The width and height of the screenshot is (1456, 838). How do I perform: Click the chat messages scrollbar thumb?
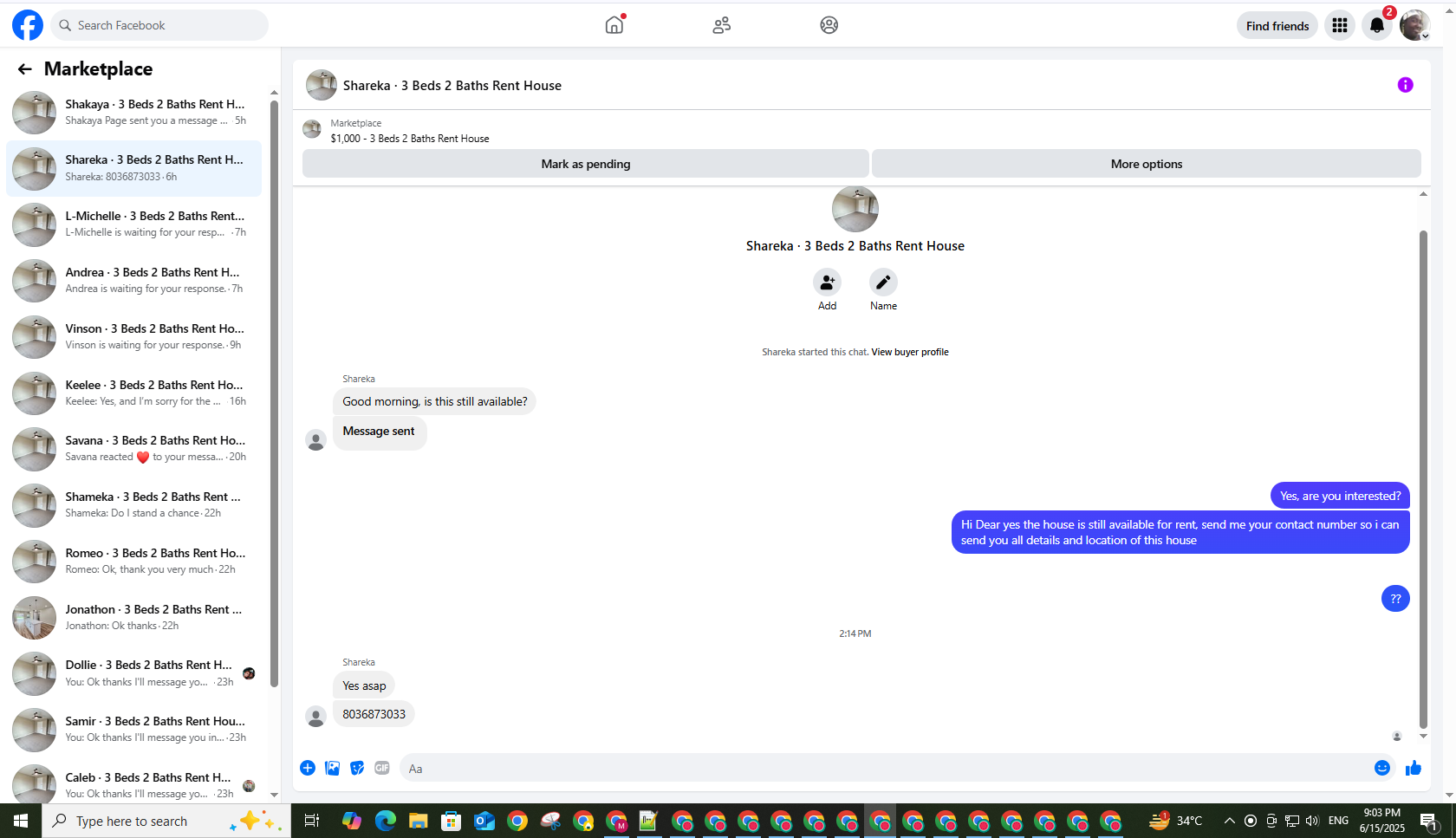coord(1423,479)
